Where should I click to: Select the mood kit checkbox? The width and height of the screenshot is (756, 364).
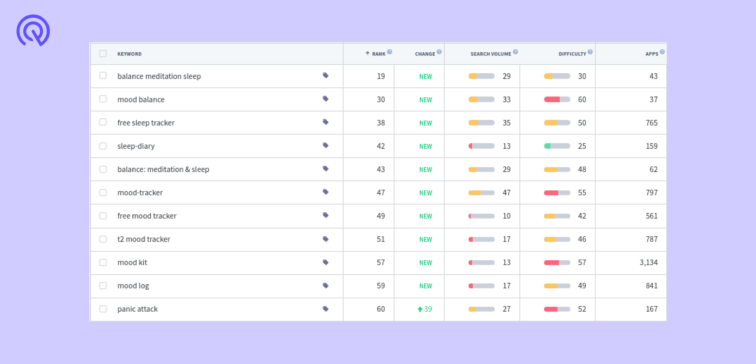(x=103, y=262)
